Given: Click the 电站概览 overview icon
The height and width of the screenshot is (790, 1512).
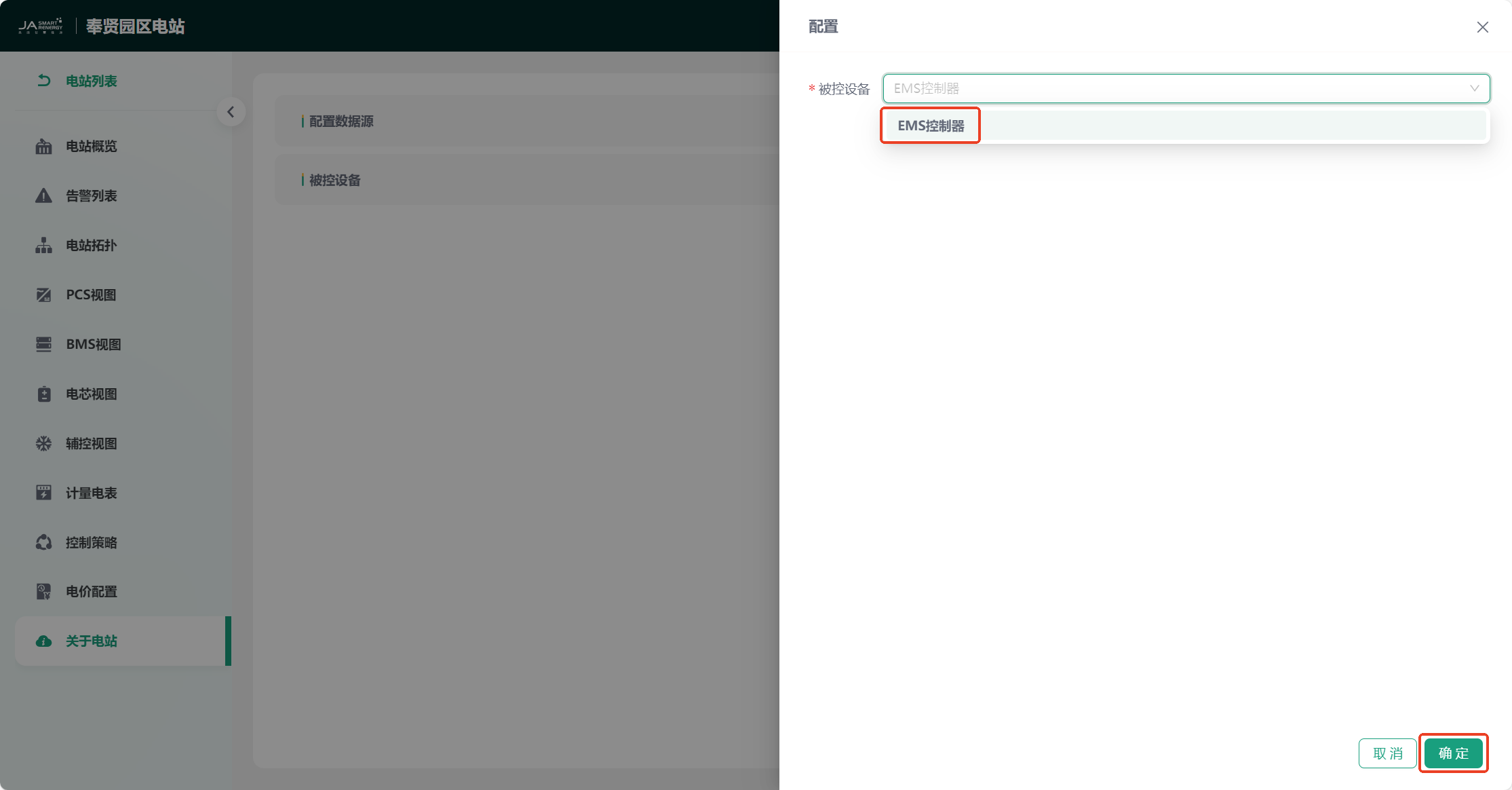Looking at the screenshot, I should point(43,147).
